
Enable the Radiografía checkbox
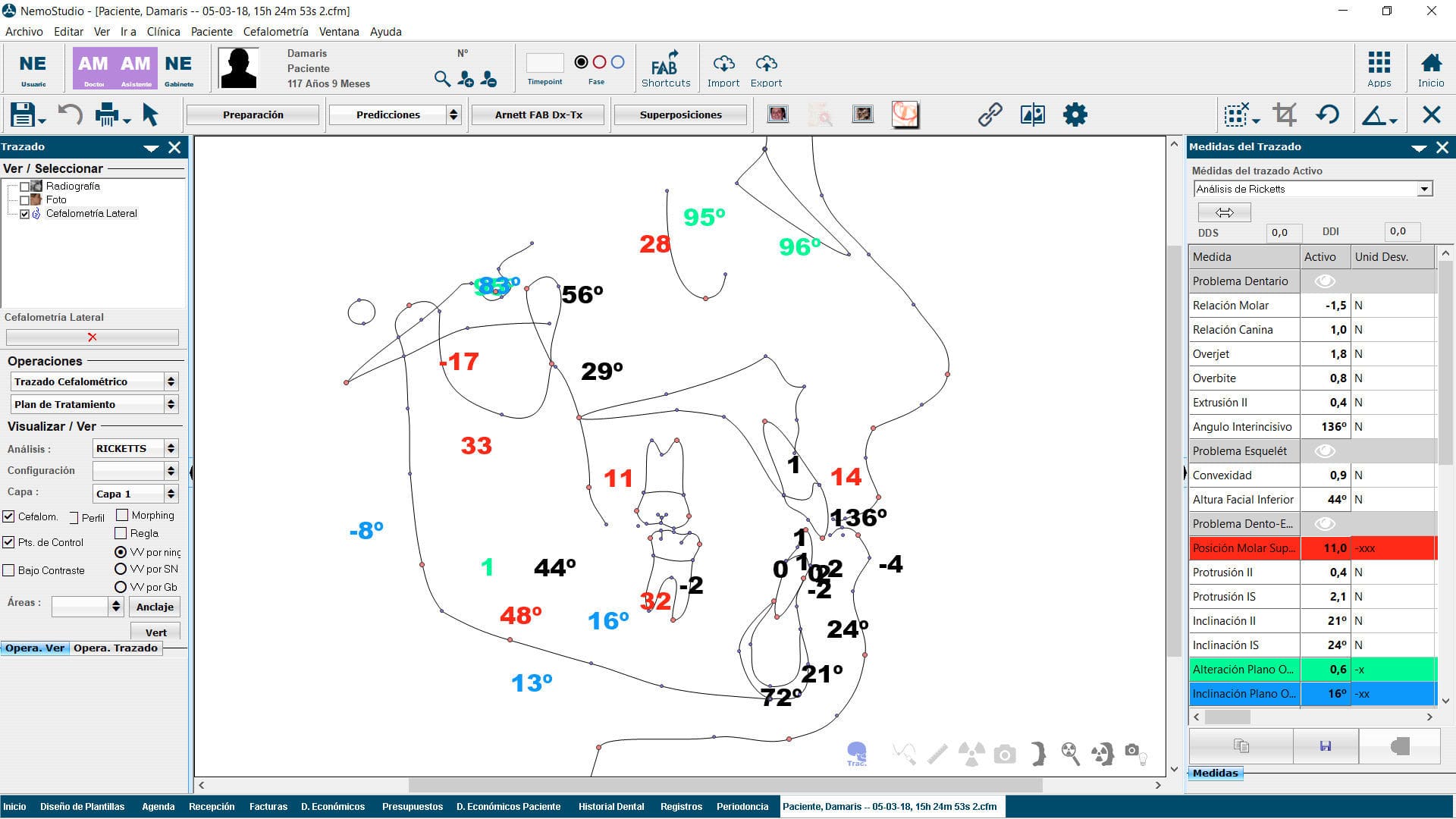pos(24,186)
